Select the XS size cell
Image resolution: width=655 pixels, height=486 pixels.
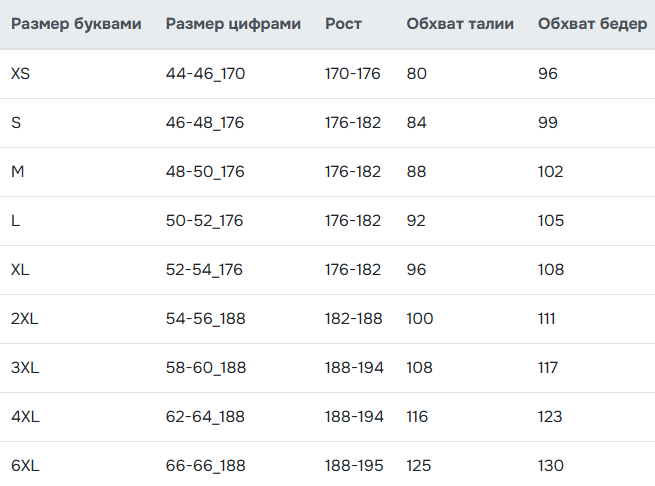pos(21,73)
